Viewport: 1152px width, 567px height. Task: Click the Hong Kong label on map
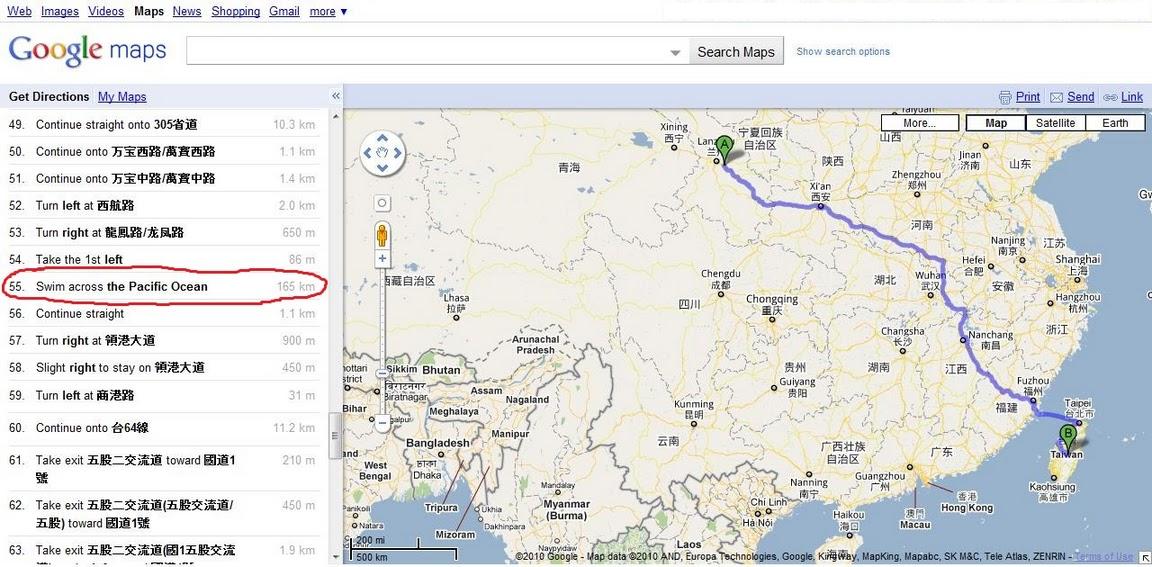(966, 508)
